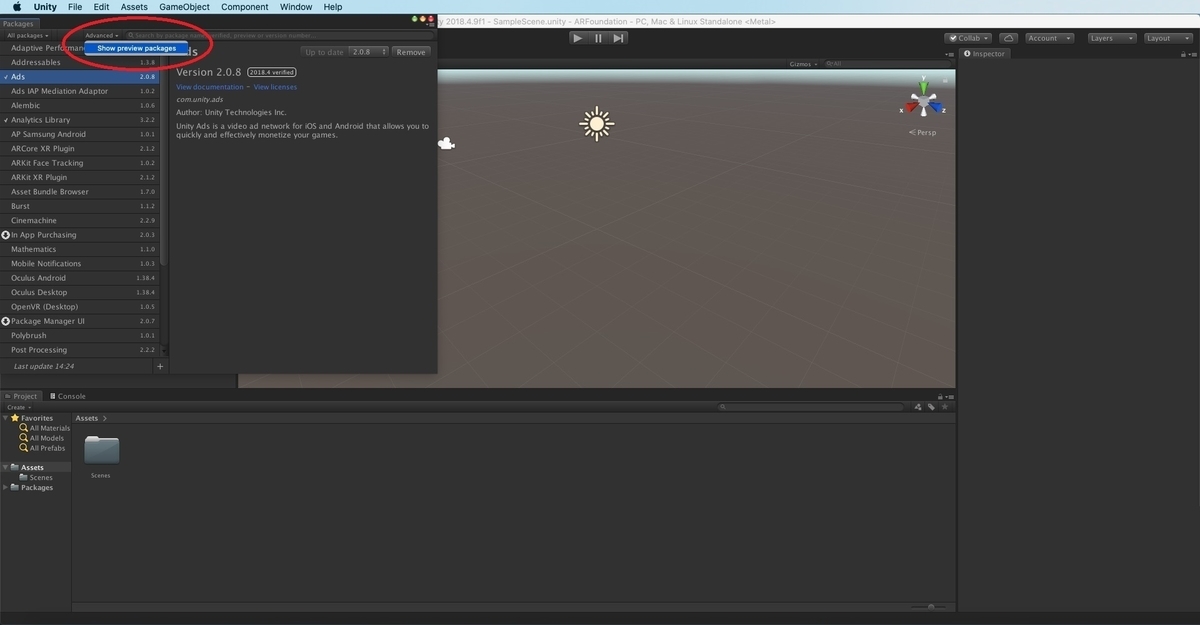Open the View documentation link
The image size is (1200, 625).
[210, 87]
